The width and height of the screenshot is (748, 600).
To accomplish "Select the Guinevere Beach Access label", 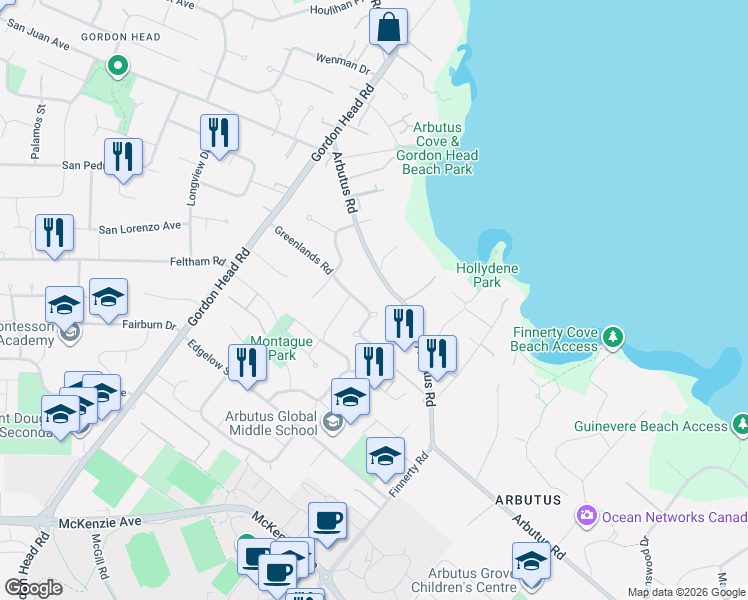I will [x=651, y=426].
